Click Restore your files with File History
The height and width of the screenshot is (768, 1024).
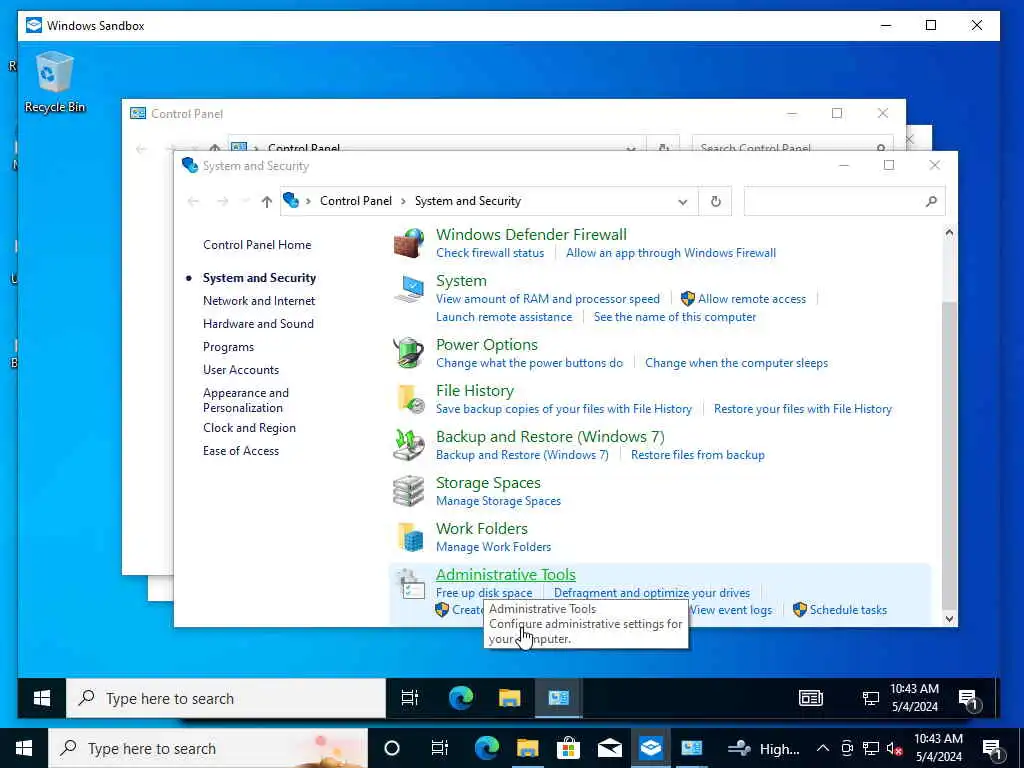coord(803,409)
